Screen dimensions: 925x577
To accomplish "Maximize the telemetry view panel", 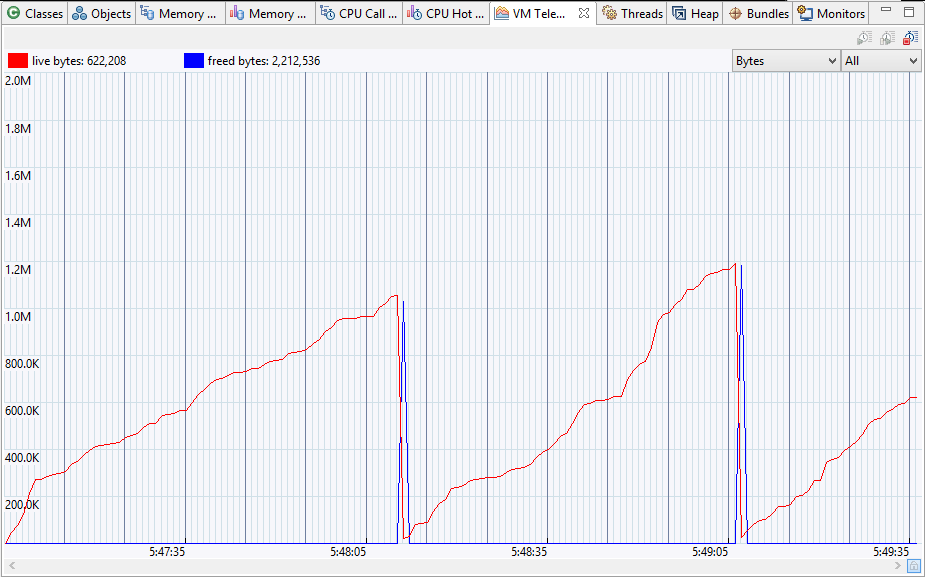I will click(909, 13).
